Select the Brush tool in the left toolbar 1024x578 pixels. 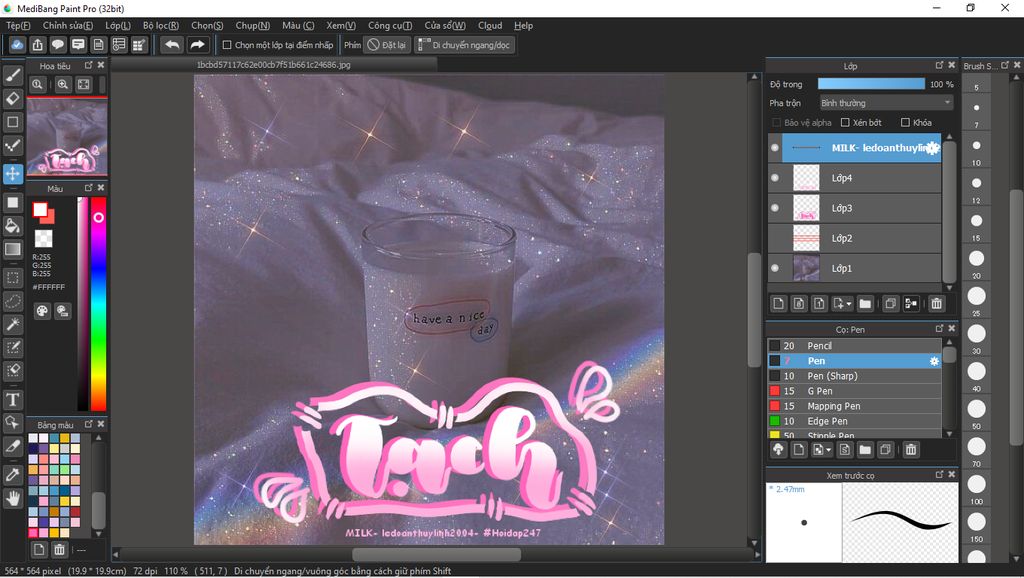[x=12, y=76]
